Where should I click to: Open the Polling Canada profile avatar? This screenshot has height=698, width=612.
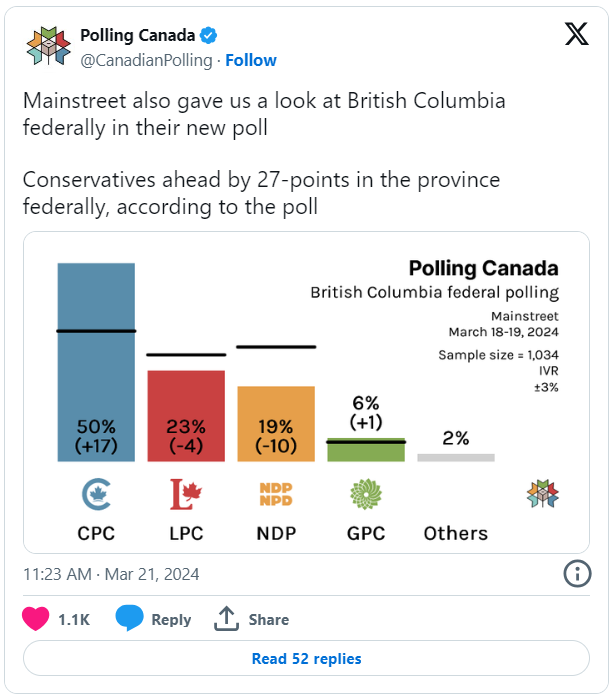(49, 46)
